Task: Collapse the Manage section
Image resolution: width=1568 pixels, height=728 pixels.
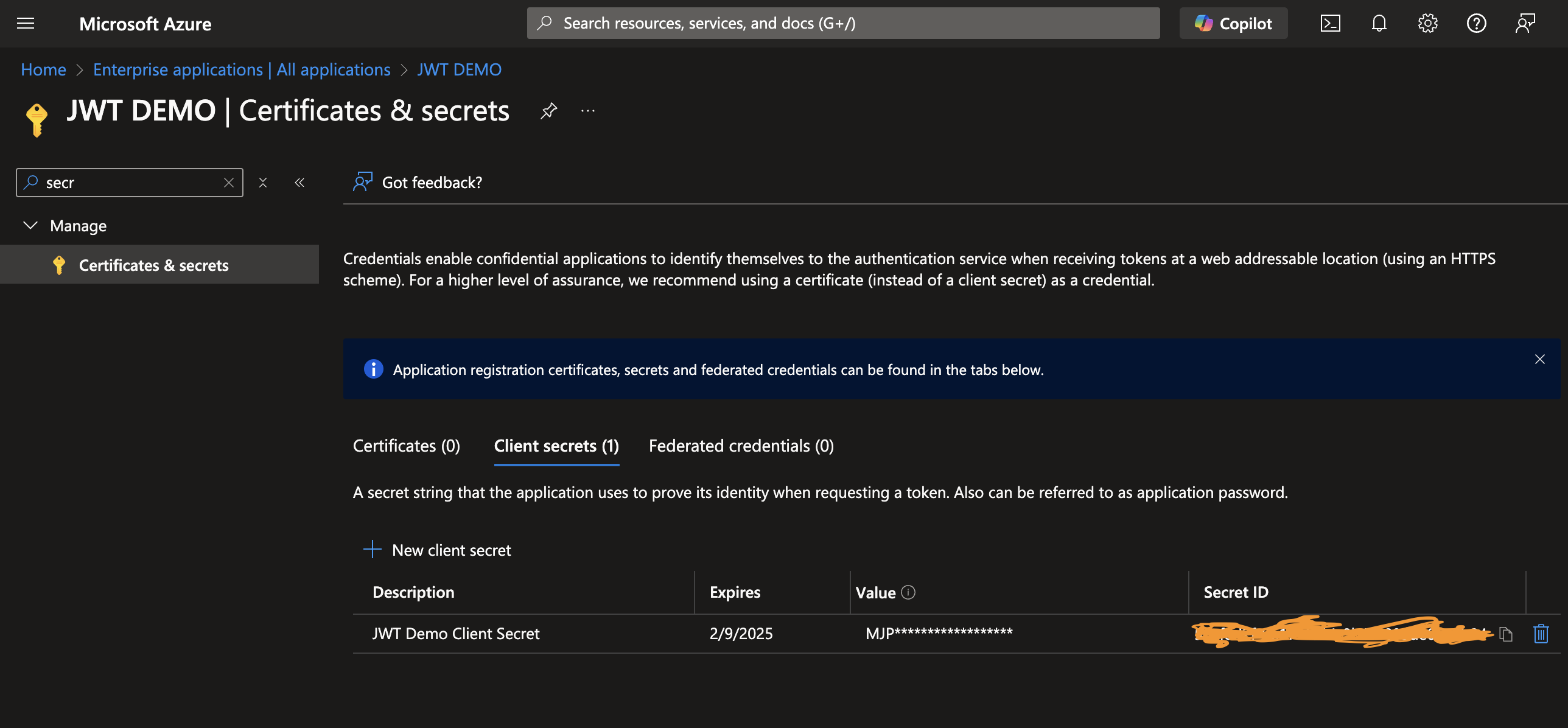Action: (x=30, y=226)
